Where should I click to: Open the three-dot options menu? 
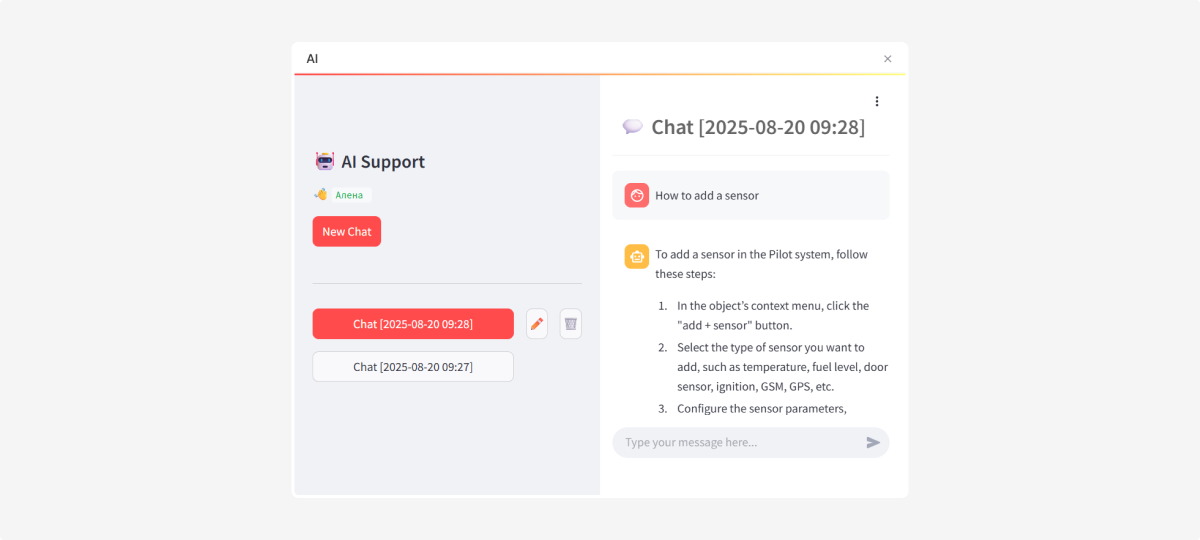[877, 101]
